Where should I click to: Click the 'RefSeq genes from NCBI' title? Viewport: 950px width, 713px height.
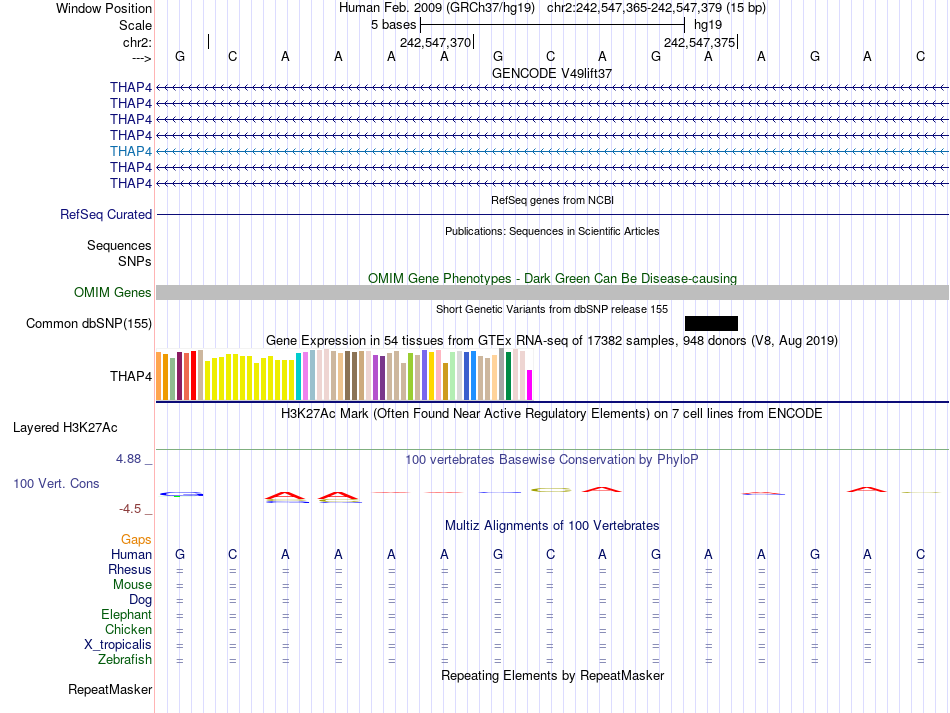(552, 200)
